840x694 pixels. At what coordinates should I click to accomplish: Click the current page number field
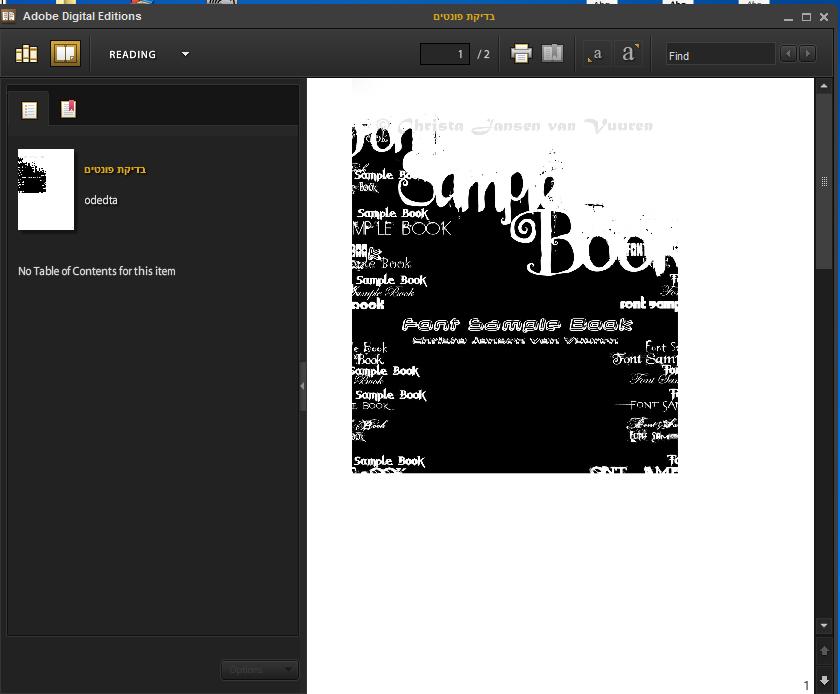point(445,54)
